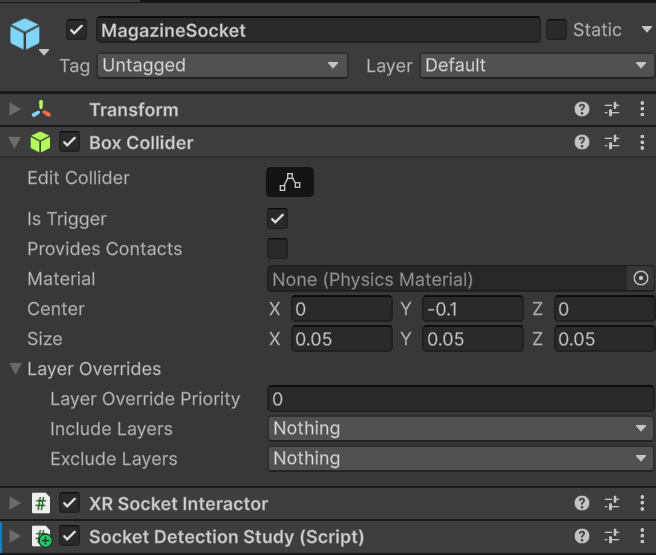Open Physics Material object picker

pos(641,279)
